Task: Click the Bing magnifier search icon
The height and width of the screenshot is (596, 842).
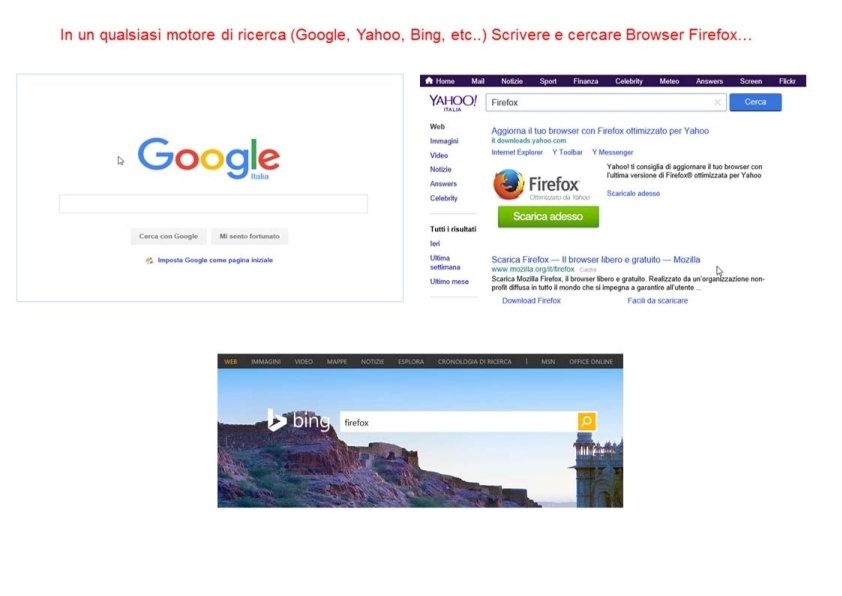Action: (586, 421)
